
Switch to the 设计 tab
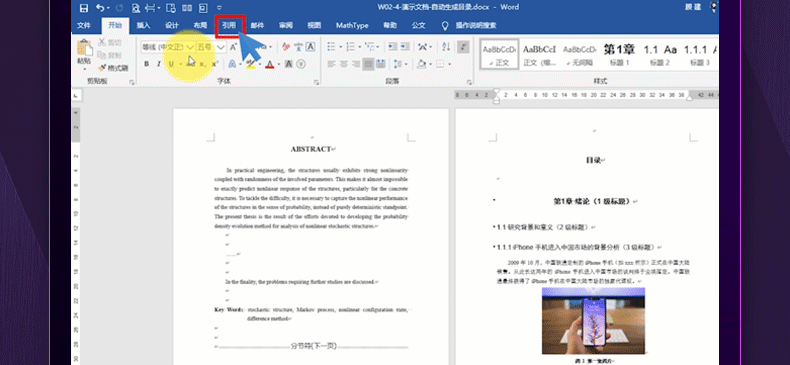(172, 26)
